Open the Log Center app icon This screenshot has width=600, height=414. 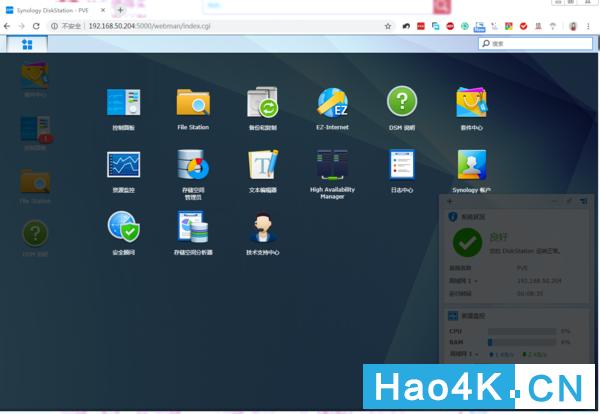402,165
